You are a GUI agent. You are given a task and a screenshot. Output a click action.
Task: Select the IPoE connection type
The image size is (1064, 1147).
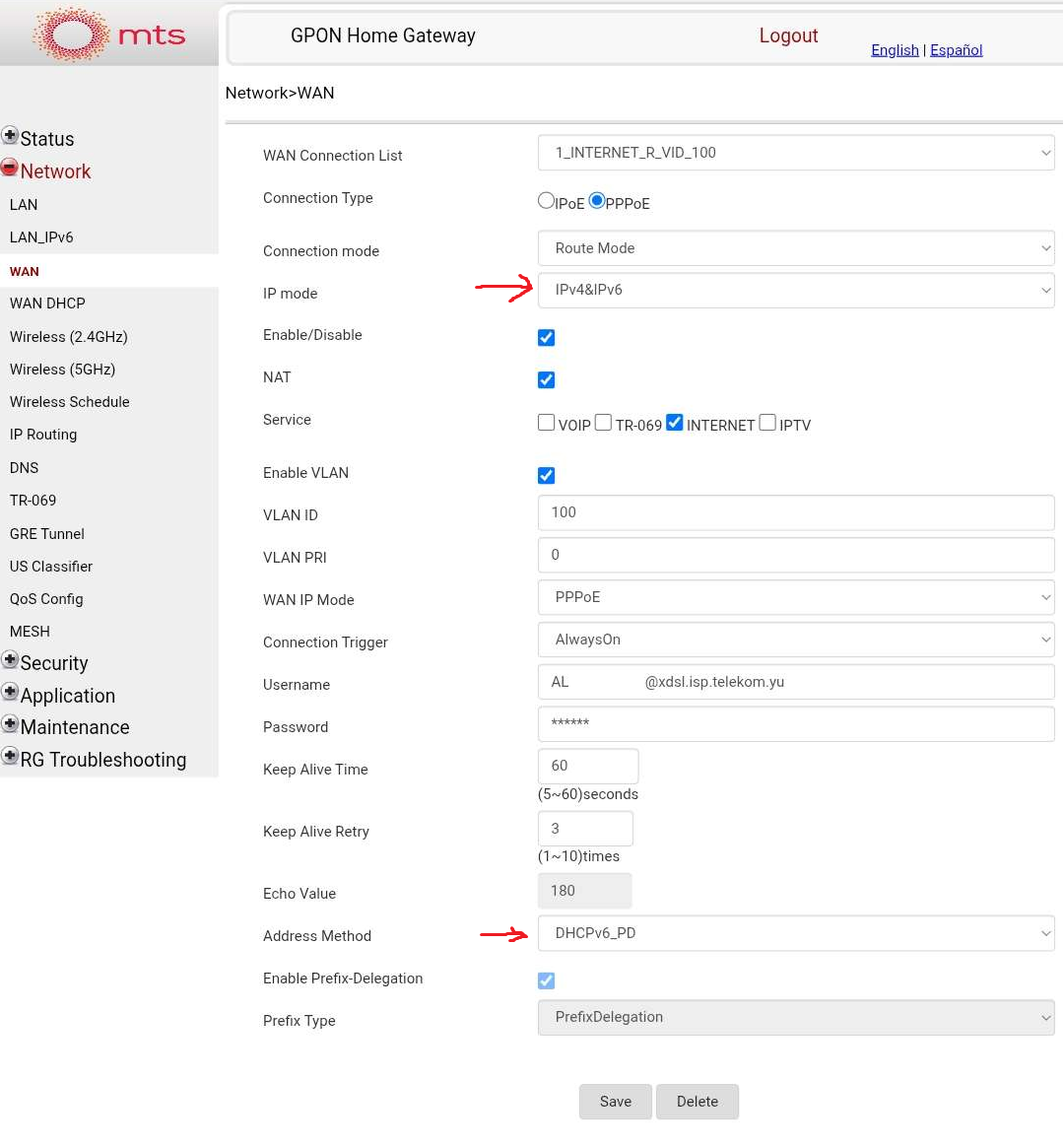(546, 201)
